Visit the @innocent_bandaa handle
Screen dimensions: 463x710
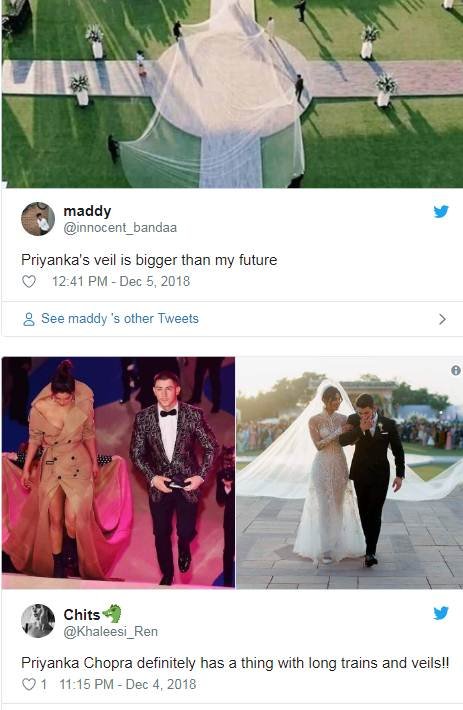coord(120,228)
